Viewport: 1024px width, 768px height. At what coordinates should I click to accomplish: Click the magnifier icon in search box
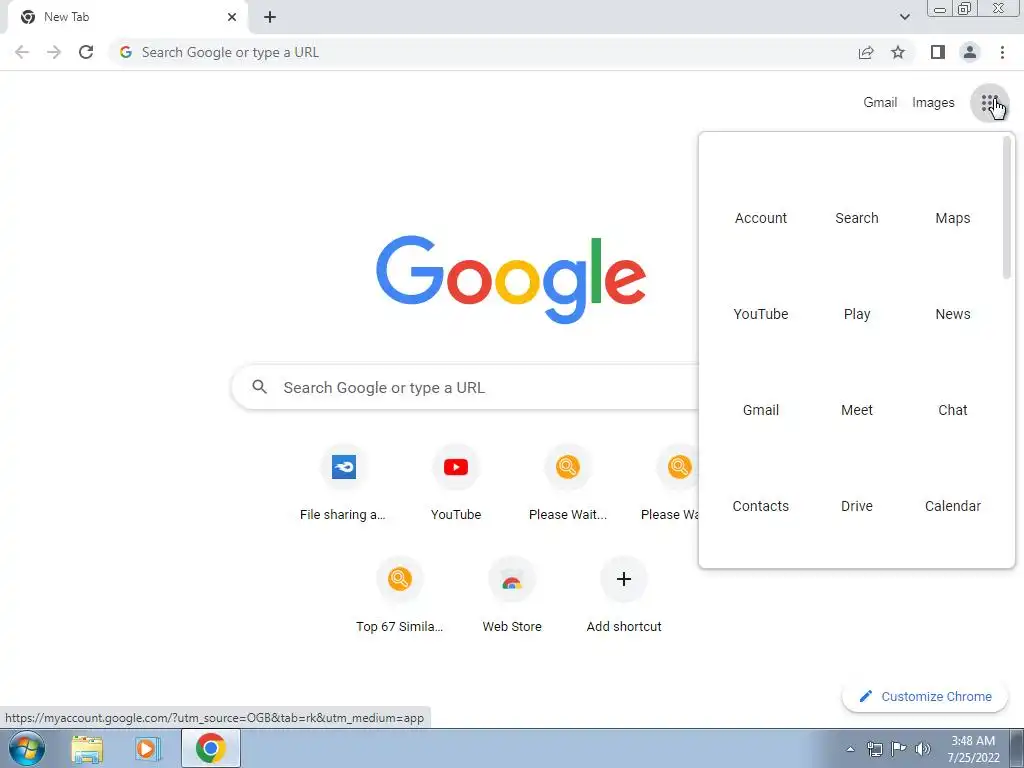(259, 387)
